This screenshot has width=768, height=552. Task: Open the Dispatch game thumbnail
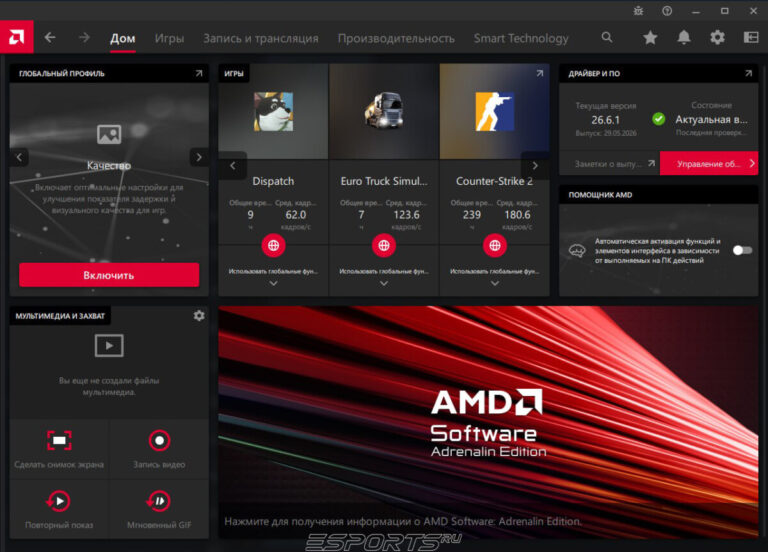[273, 112]
